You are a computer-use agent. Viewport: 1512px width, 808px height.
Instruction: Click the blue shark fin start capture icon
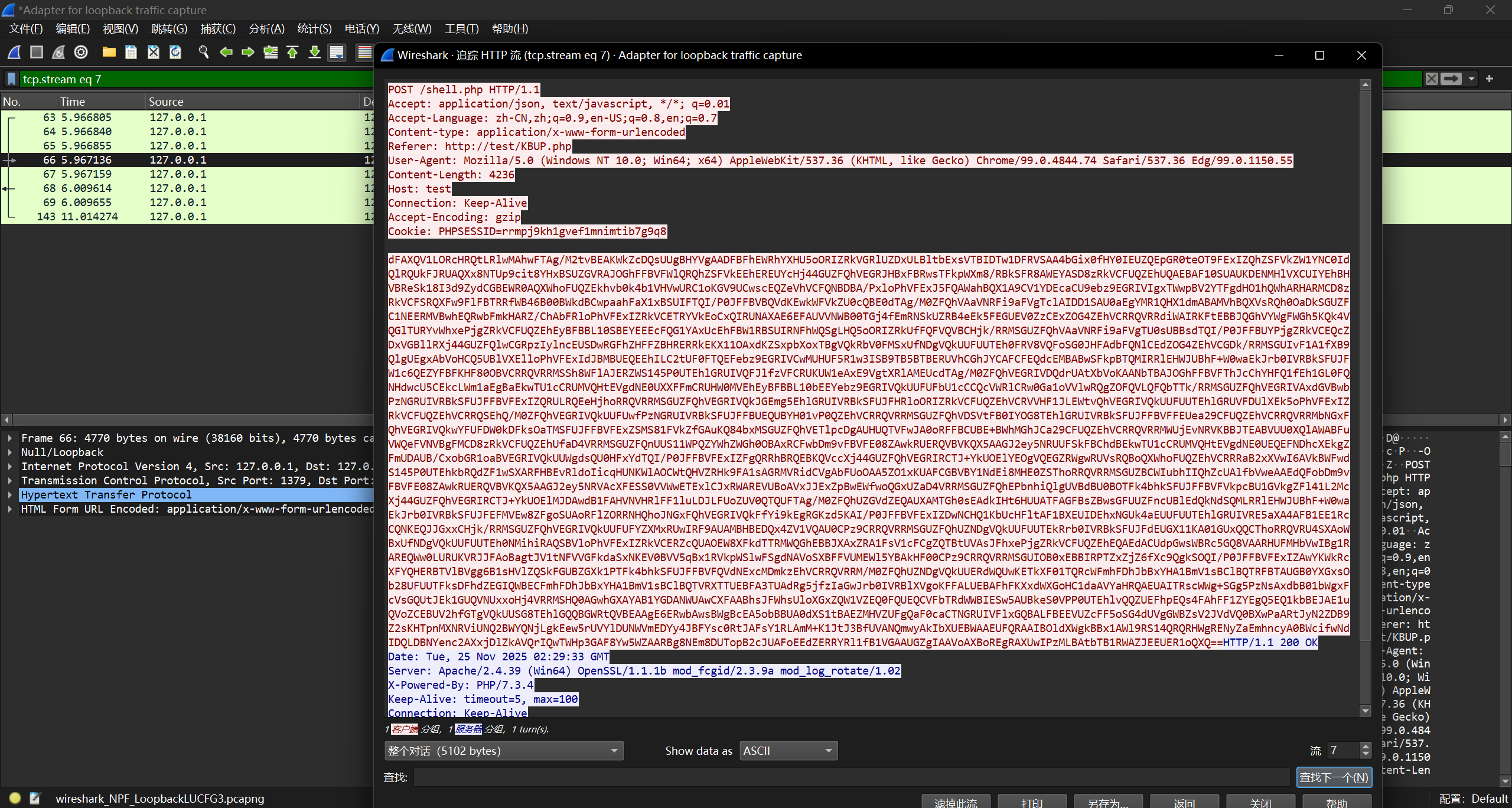(14, 53)
